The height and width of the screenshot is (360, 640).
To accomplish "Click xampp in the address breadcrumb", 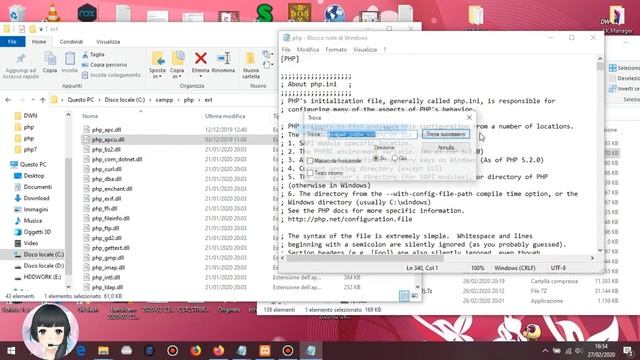I will coord(164,100).
